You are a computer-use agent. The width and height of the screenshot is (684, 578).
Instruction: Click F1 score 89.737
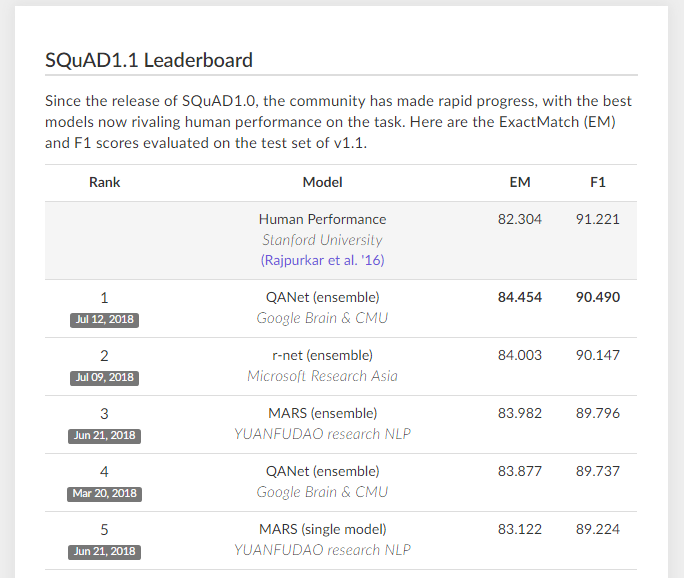(x=598, y=472)
